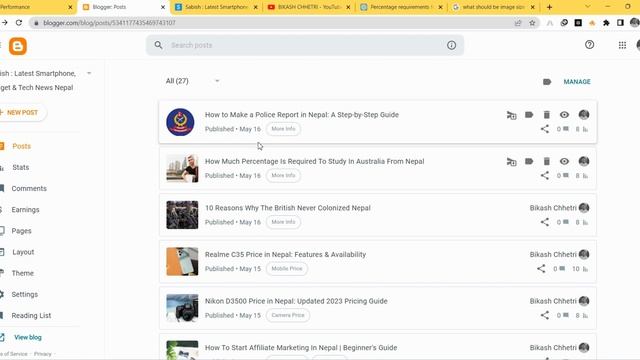Share the Nikon D3500 post
The width and height of the screenshot is (640, 360).
[x=544, y=315]
